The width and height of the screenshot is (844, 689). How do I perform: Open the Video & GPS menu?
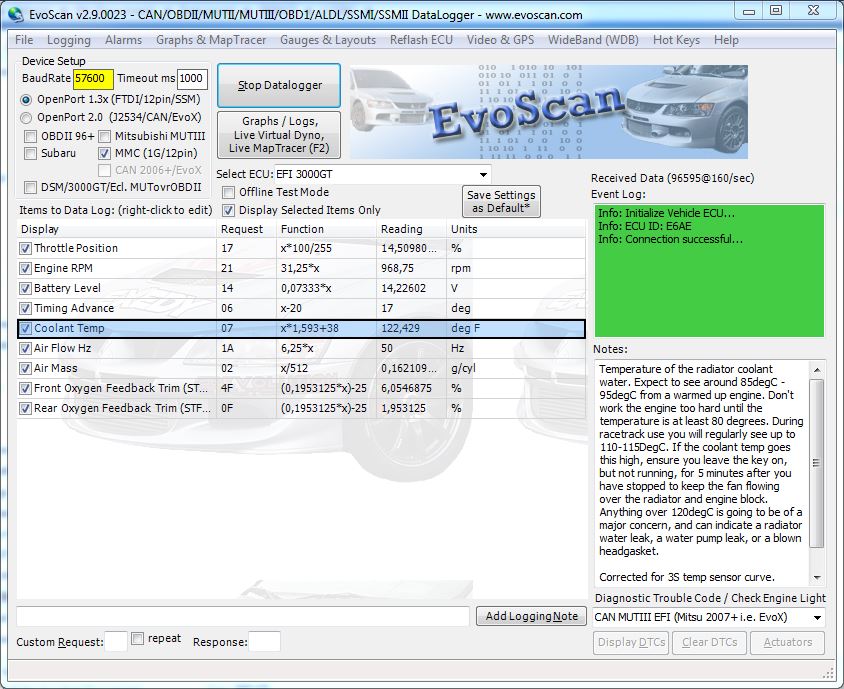coord(500,40)
